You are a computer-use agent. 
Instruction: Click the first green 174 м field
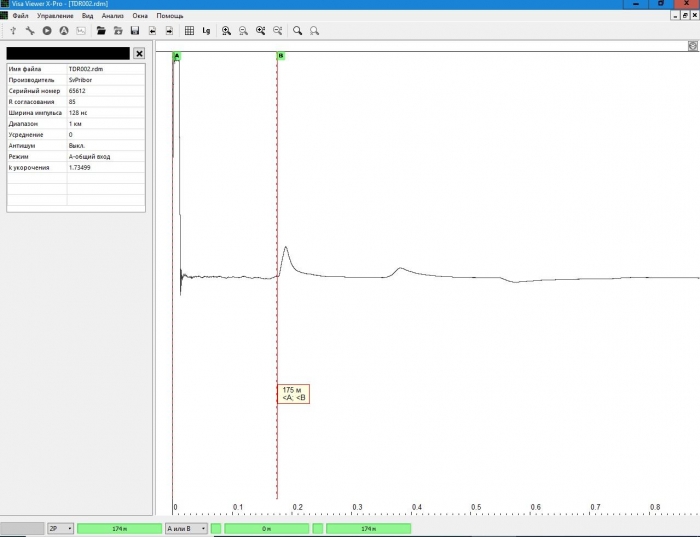click(x=119, y=529)
